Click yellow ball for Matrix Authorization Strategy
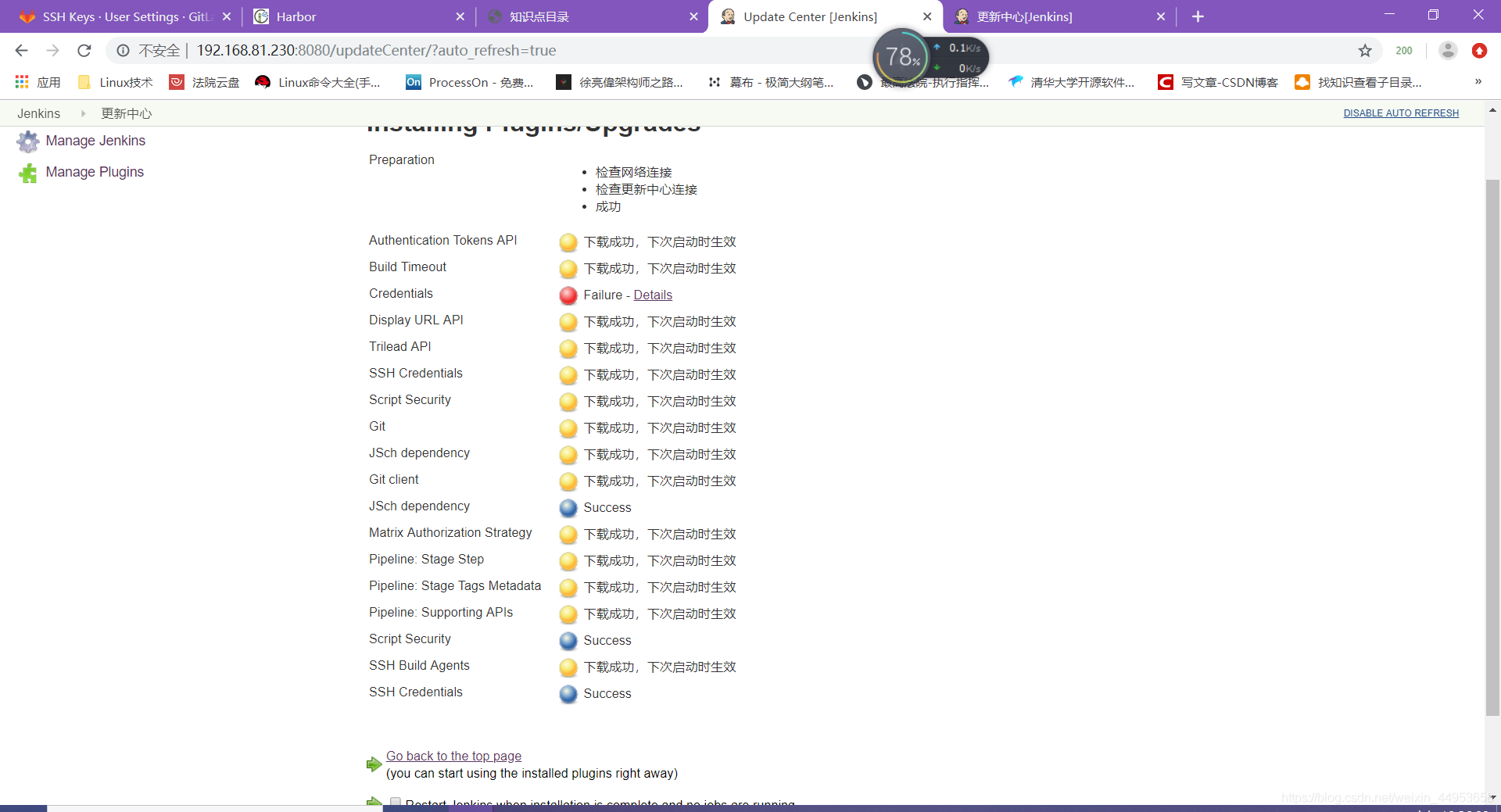1501x812 pixels. (568, 535)
